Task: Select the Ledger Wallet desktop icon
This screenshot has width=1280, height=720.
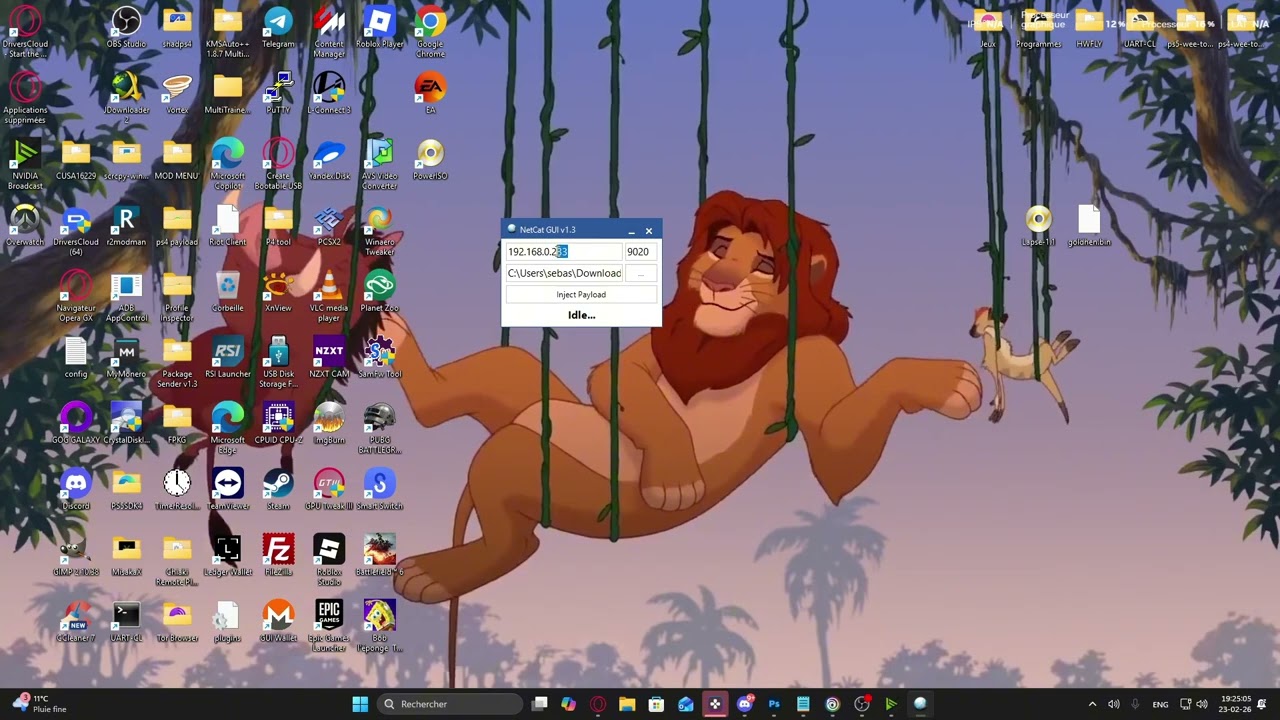Action: coord(227,556)
